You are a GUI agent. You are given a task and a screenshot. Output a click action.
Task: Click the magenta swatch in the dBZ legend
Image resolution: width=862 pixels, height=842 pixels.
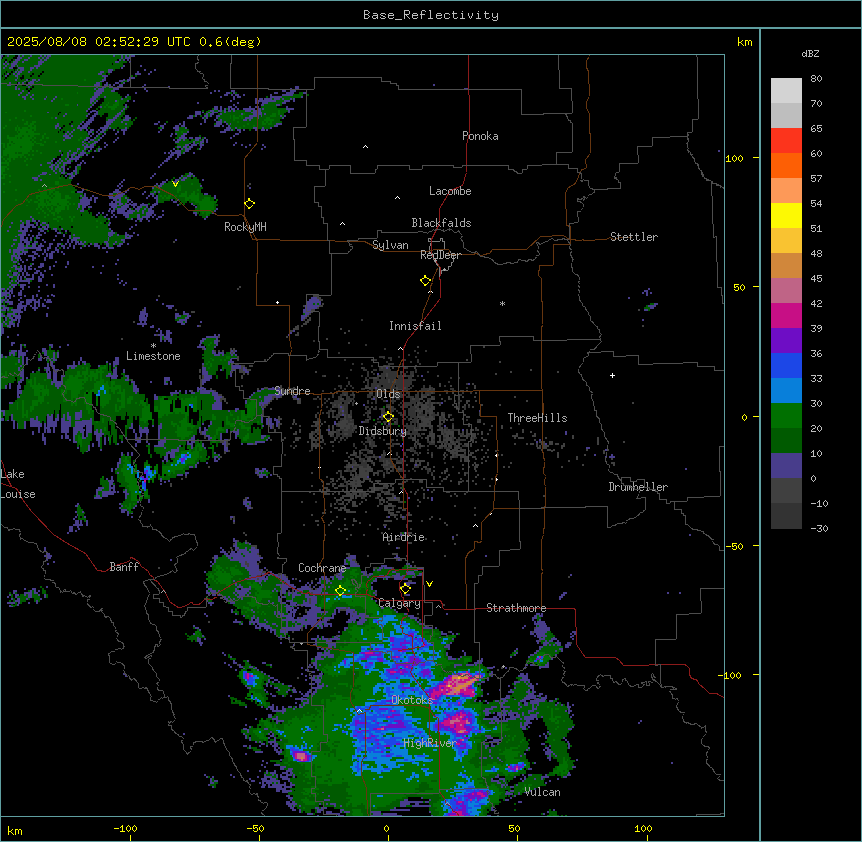[786, 315]
